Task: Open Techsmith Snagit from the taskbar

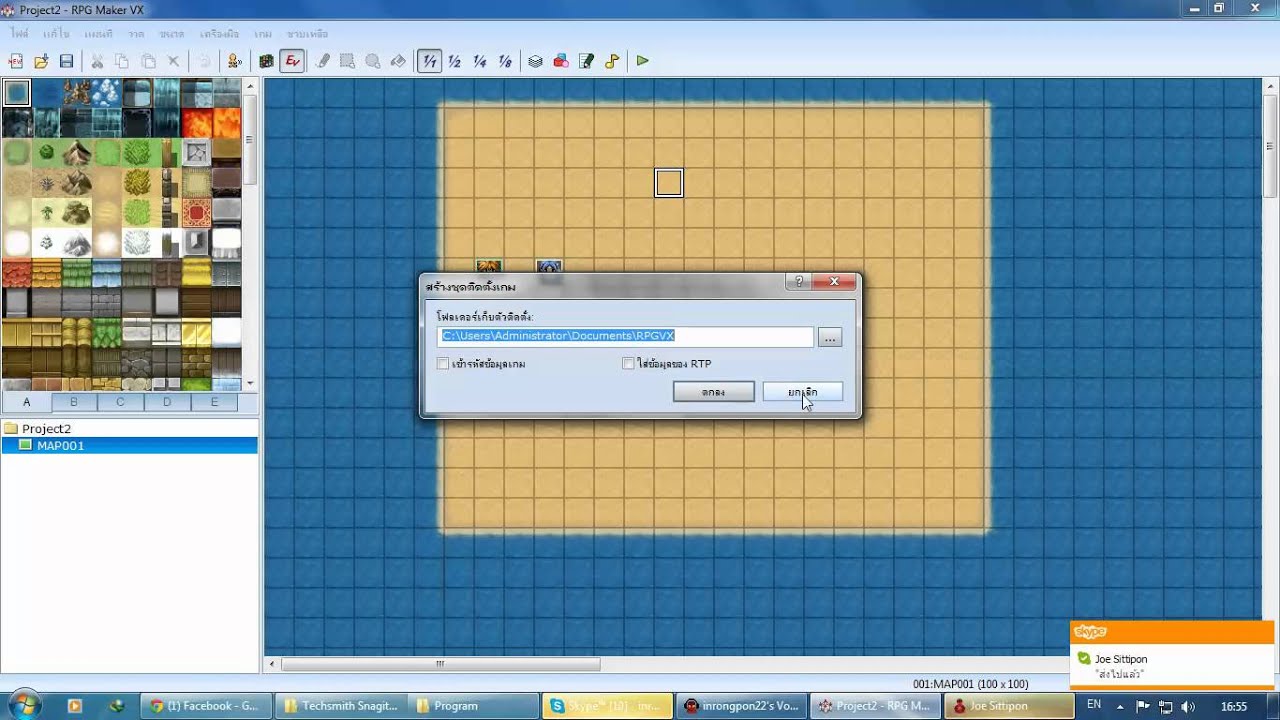Action: click(x=340, y=706)
